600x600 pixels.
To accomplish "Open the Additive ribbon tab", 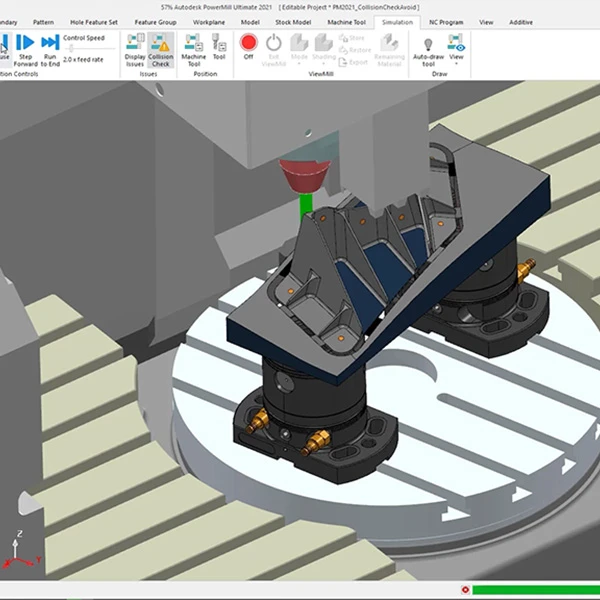I will pos(521,21).
